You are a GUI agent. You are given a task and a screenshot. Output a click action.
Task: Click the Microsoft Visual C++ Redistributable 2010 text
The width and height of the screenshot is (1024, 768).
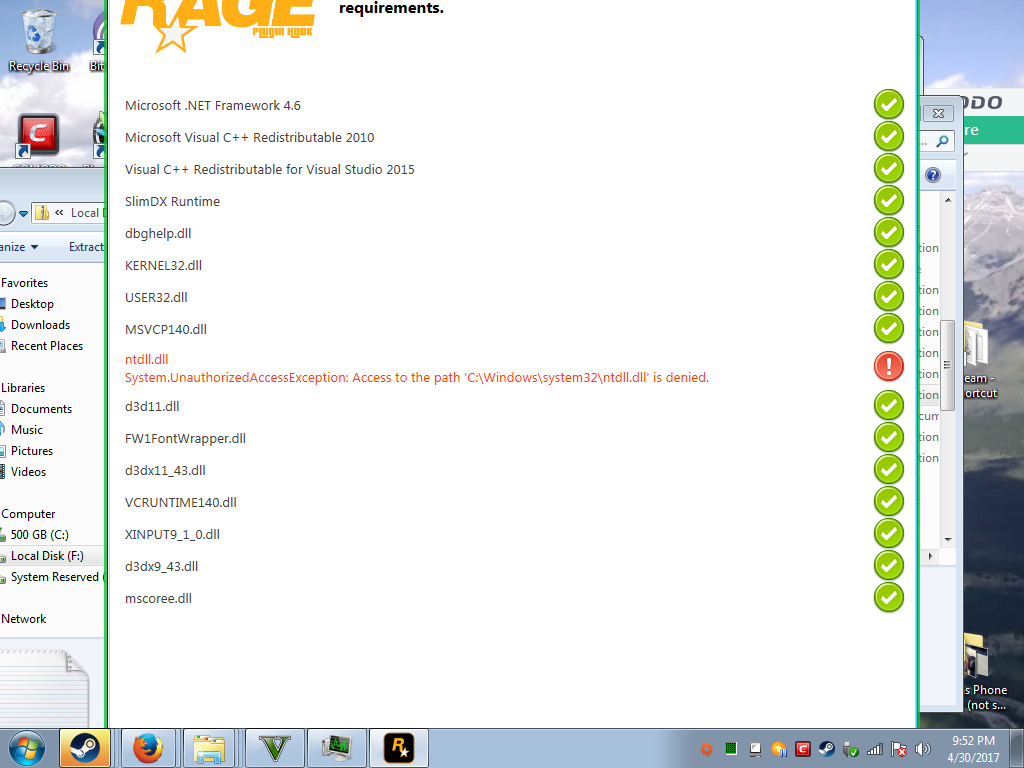click(x=249, y=137)
